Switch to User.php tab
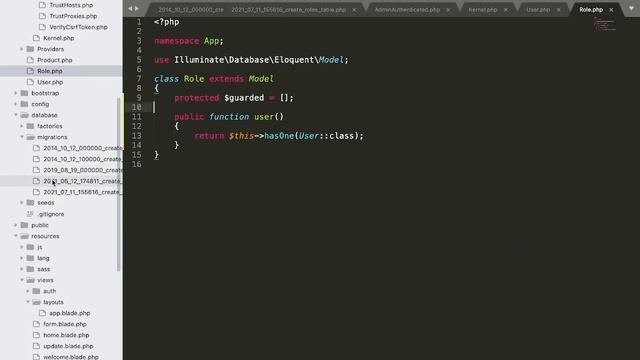 538,9
